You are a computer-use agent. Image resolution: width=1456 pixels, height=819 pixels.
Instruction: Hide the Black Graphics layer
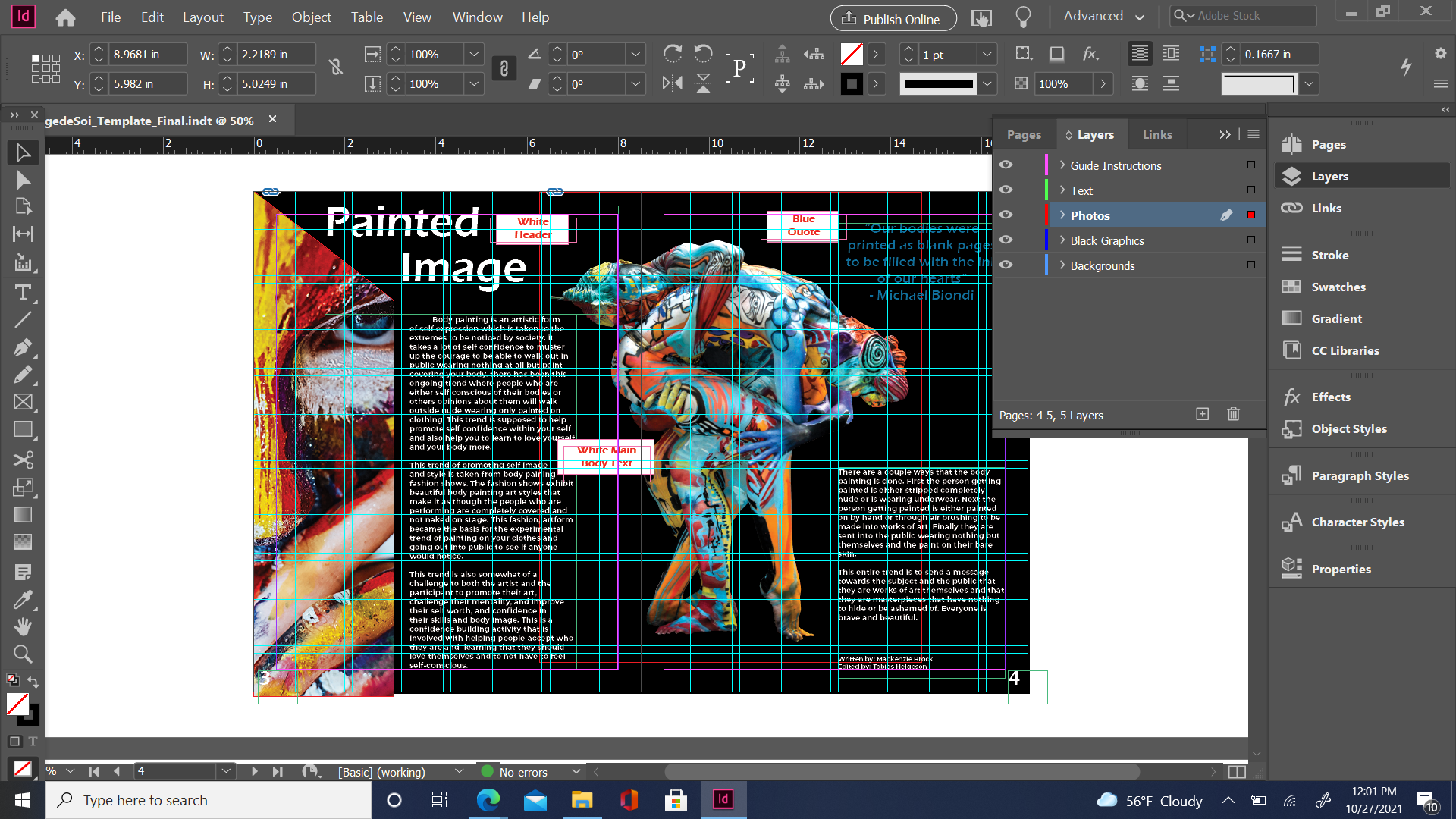pyautogui.click(x=1006, y=240)
